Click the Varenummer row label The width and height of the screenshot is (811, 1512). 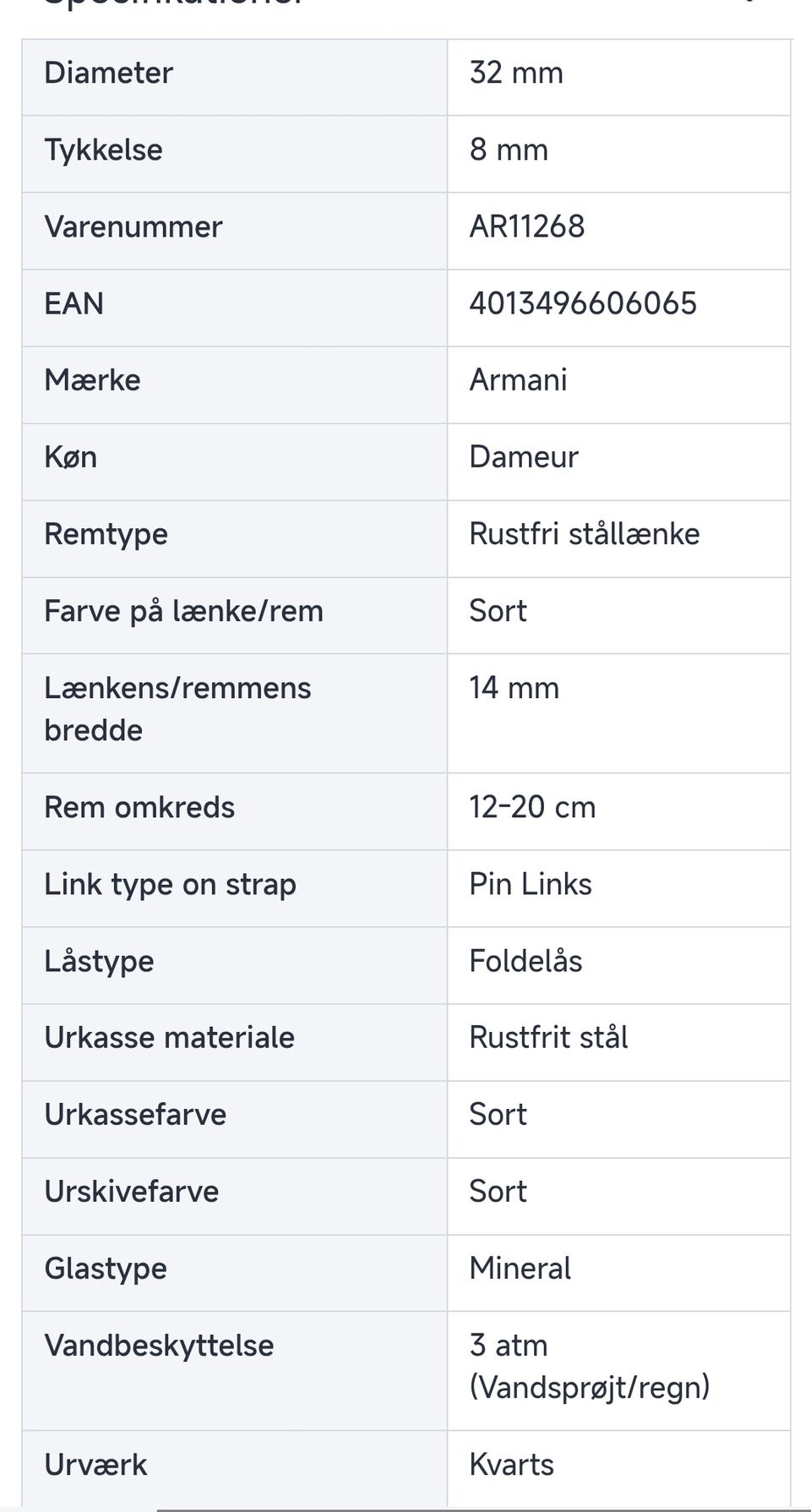click(133, 227)
